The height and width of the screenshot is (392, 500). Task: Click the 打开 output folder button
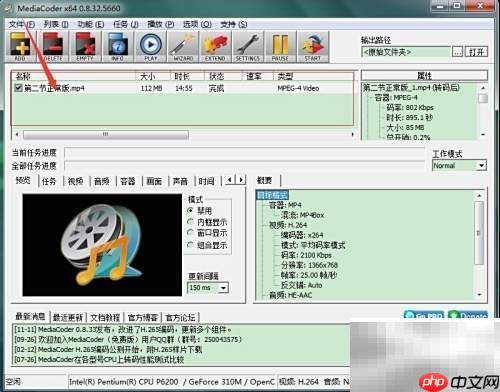tap(476, 52)
